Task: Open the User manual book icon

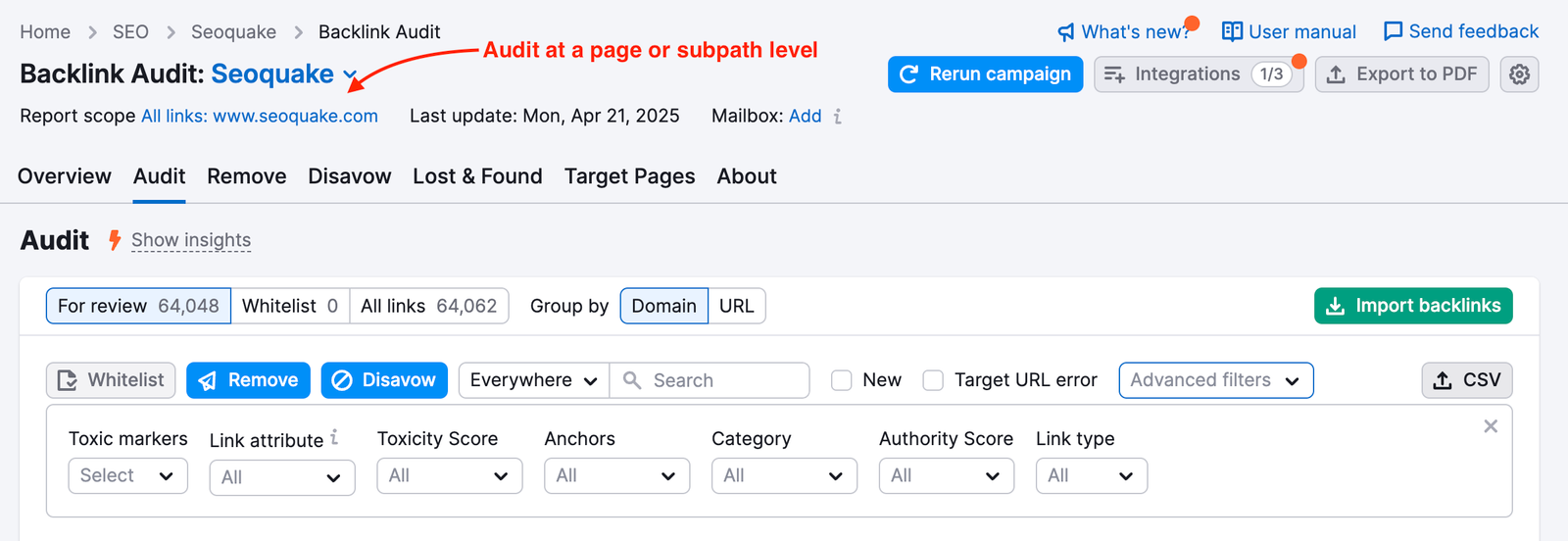Action: (x=1232, y=31)
